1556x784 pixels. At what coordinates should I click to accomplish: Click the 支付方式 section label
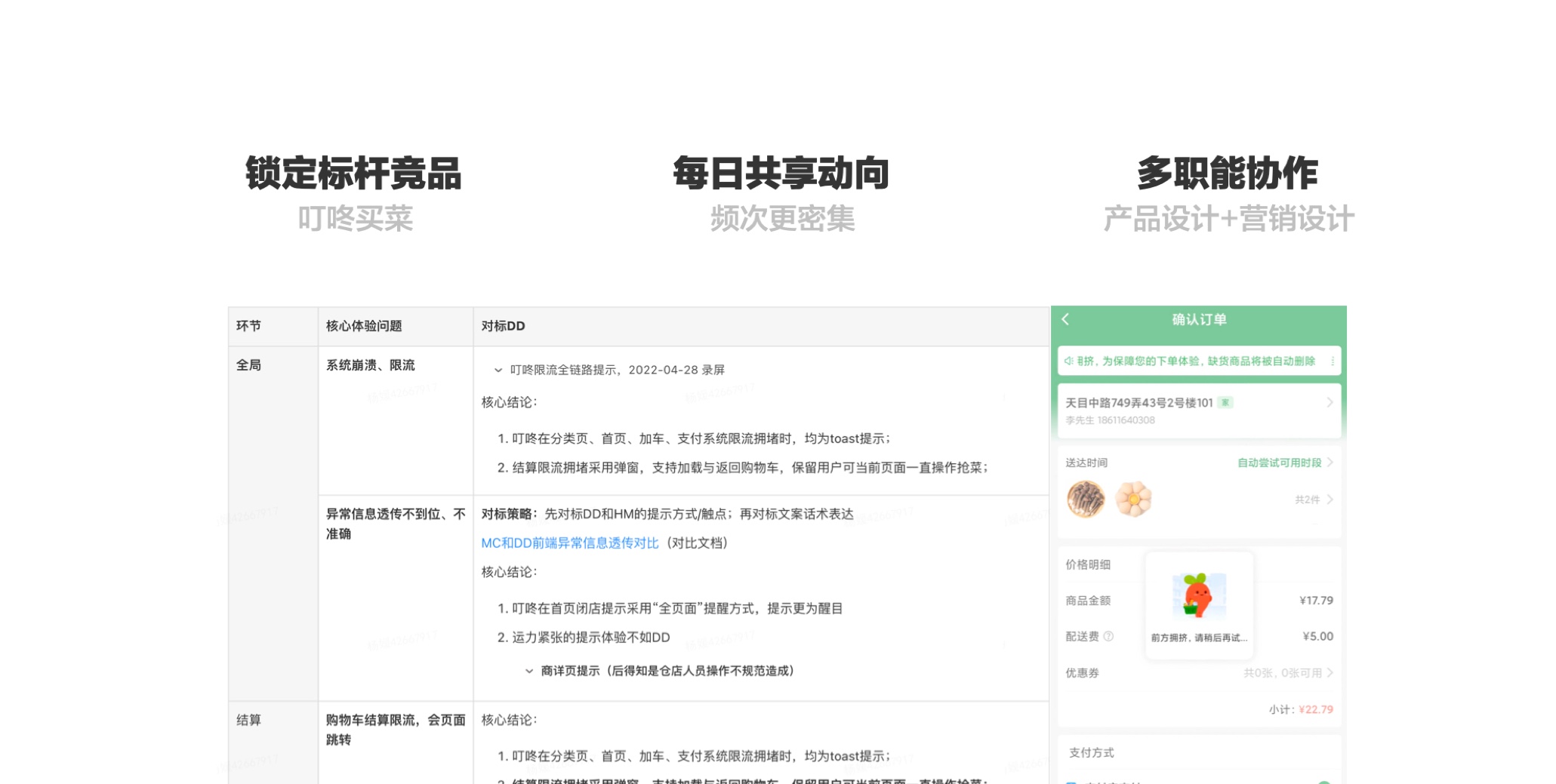point(1092,752)
